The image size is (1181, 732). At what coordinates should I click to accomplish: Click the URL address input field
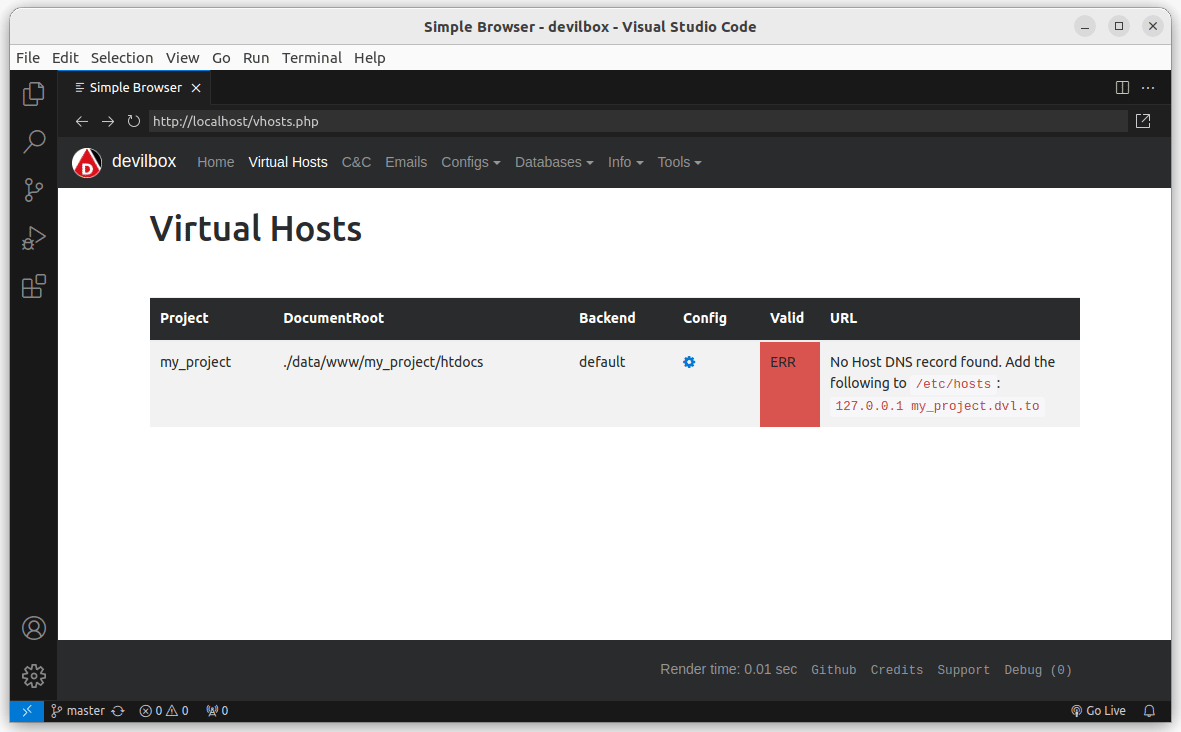click(637, 121)
